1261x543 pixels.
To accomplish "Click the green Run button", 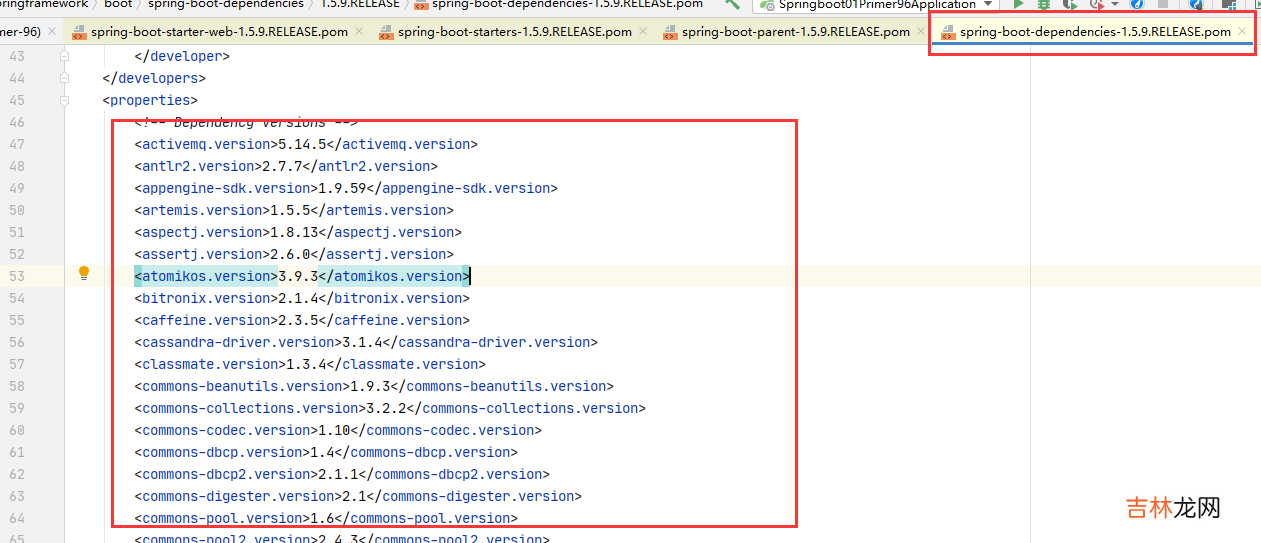I will tap(1018, 4).
